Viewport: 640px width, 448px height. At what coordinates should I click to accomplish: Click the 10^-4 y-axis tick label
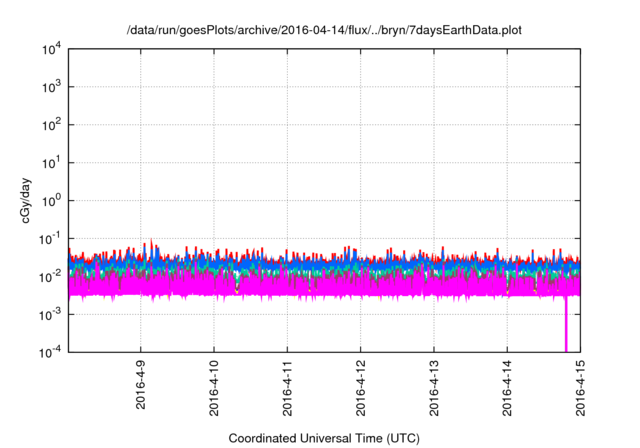click(50, 352)
